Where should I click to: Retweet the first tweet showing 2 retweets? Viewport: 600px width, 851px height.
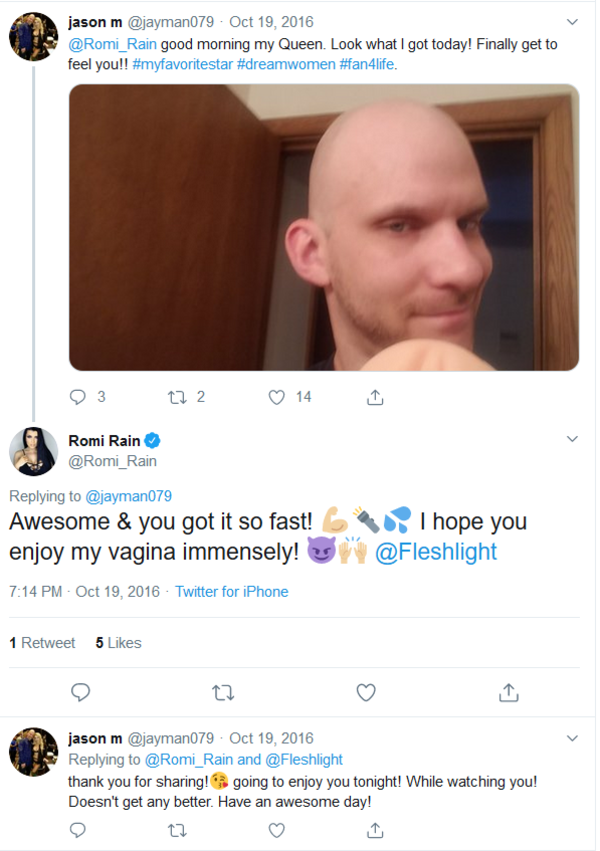point(177,397)
